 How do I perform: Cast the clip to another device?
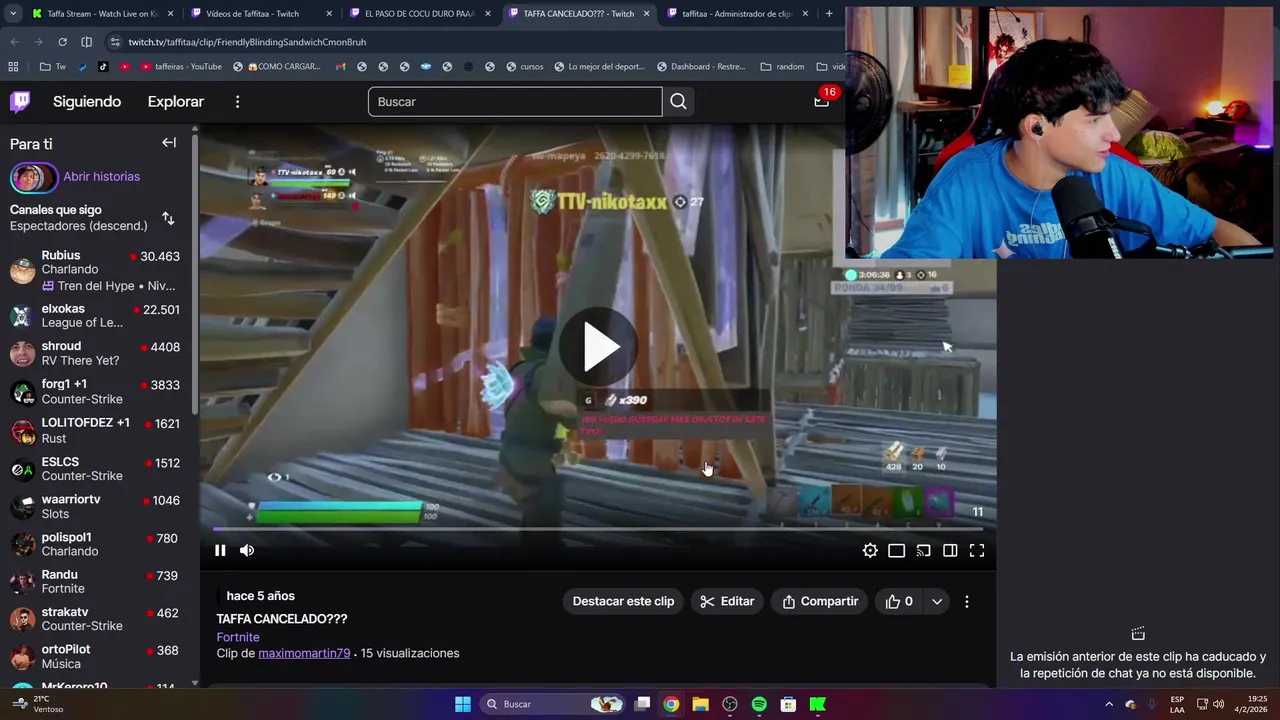tap(924, 550)
